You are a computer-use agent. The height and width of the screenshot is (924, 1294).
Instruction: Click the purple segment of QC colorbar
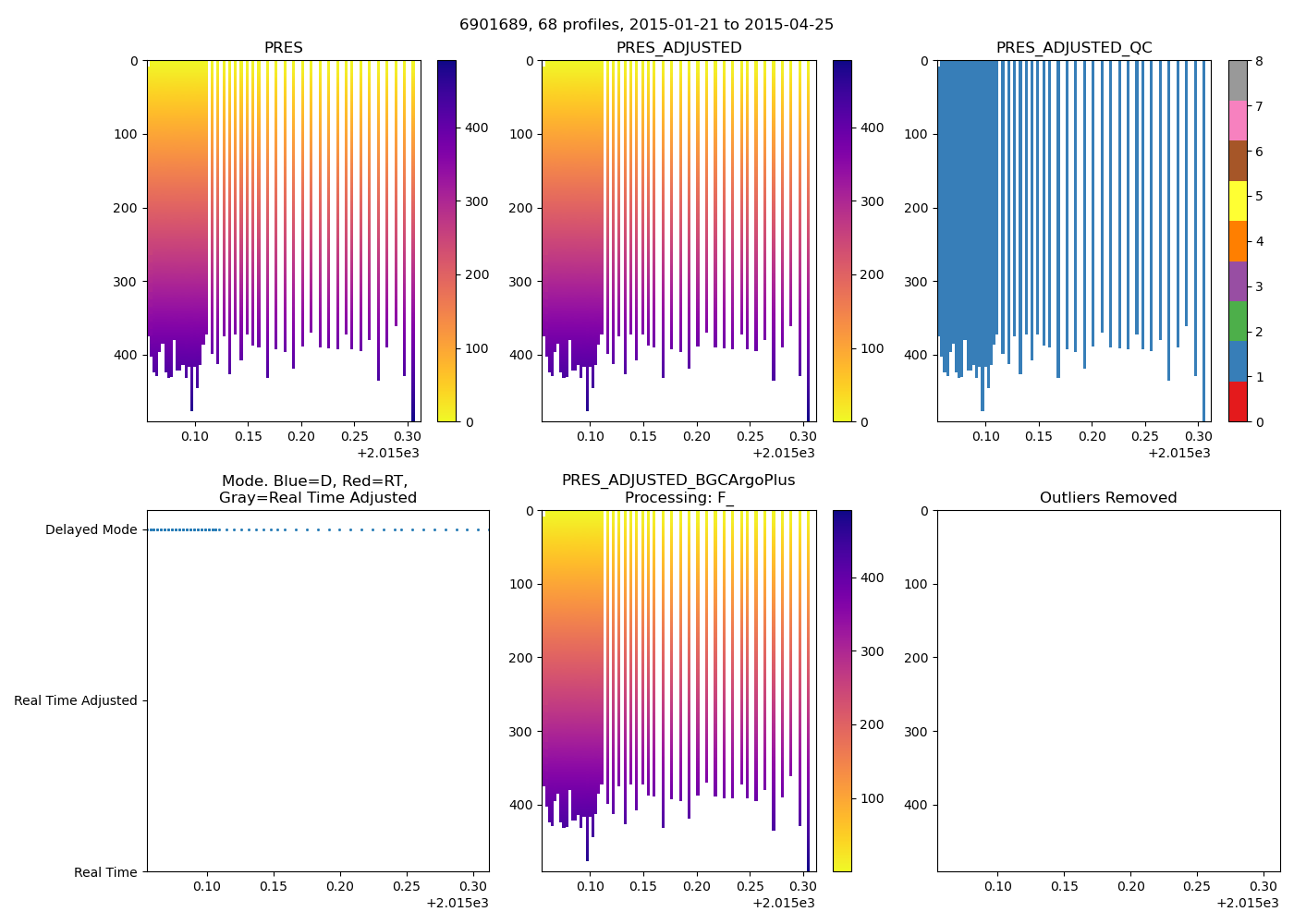point(1238,281)
